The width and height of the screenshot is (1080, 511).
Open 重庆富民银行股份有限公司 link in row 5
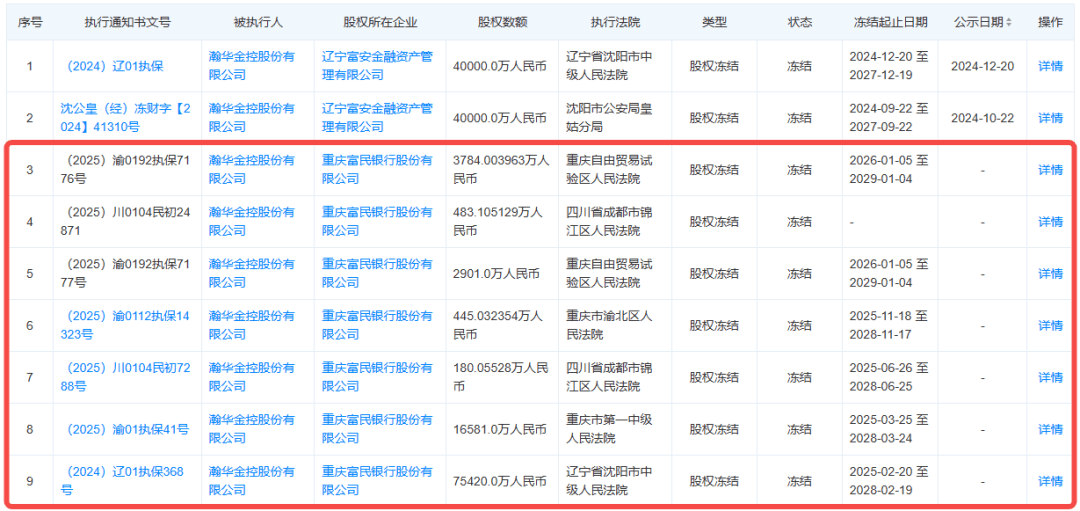click(x=377, y=273)
